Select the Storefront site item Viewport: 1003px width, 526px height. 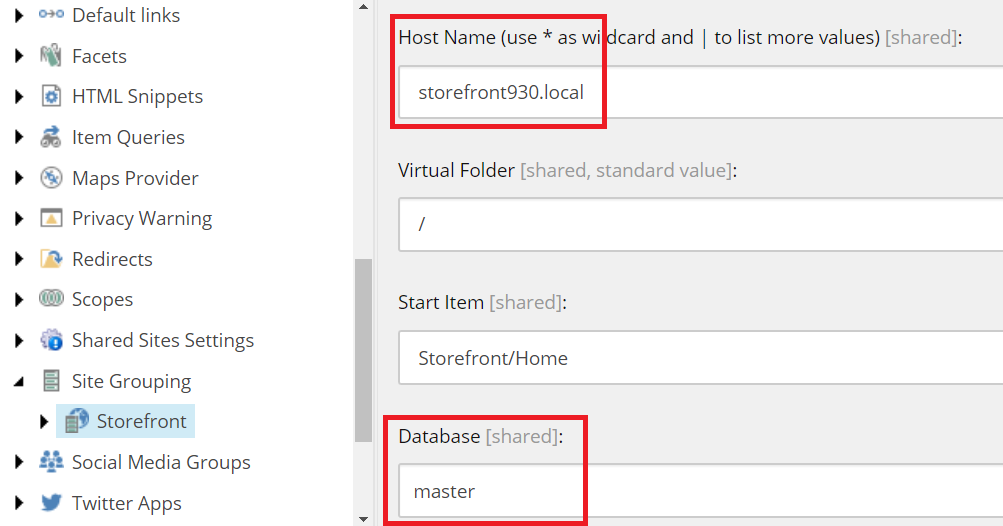[x=141, y=422]
